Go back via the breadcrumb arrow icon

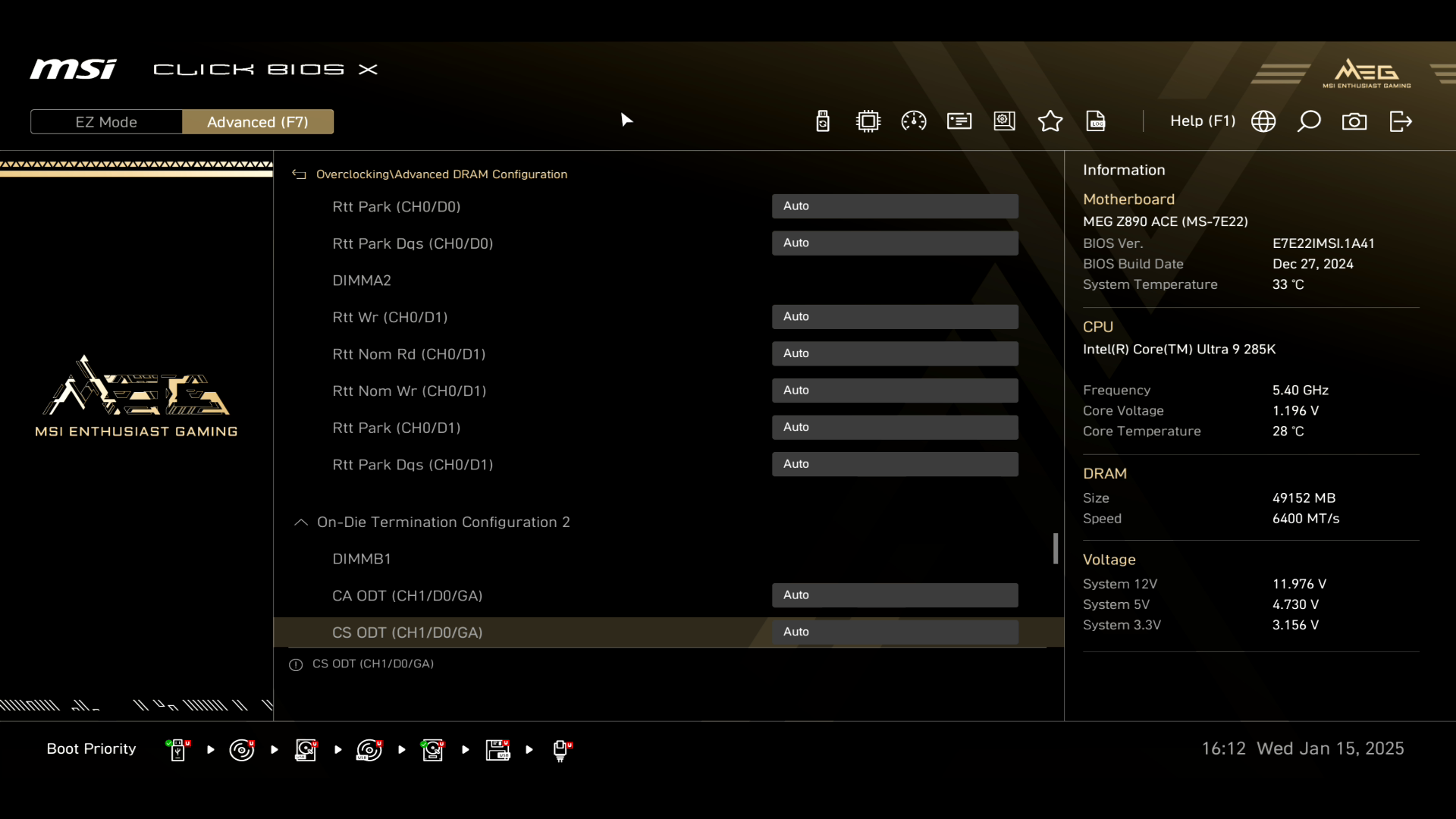(300, 174)
